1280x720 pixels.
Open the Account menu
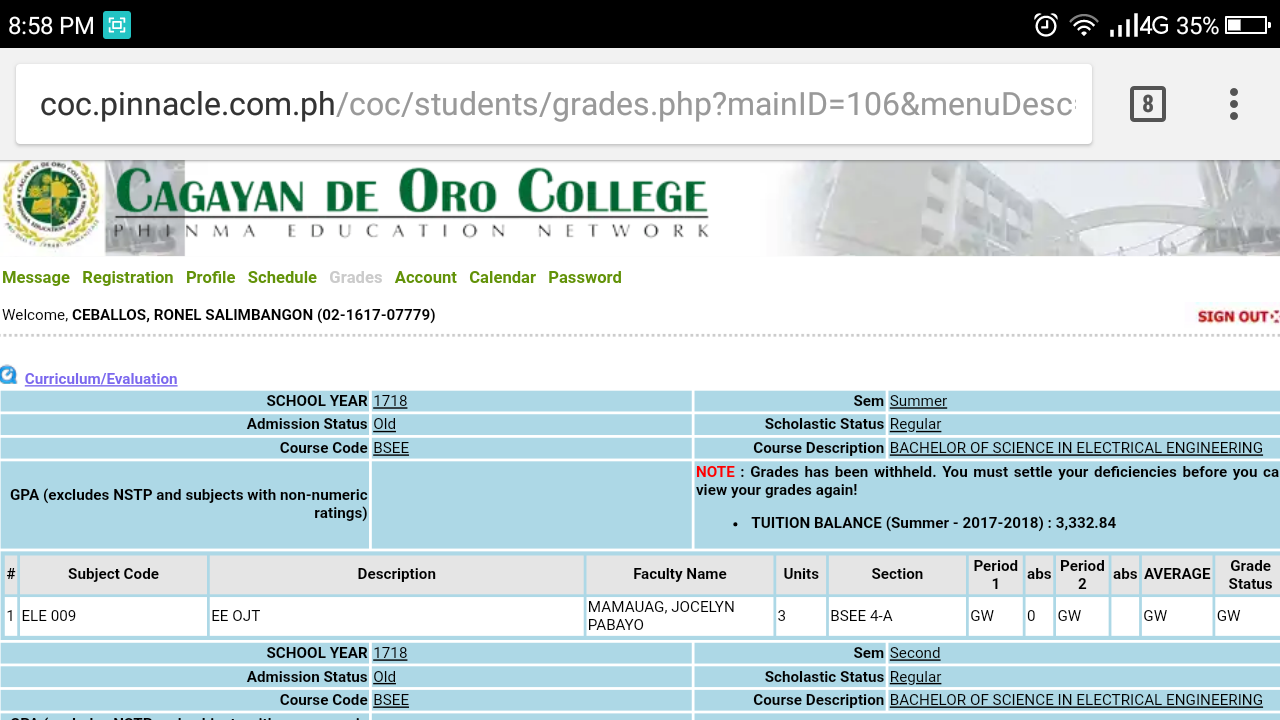pos(426,277)
